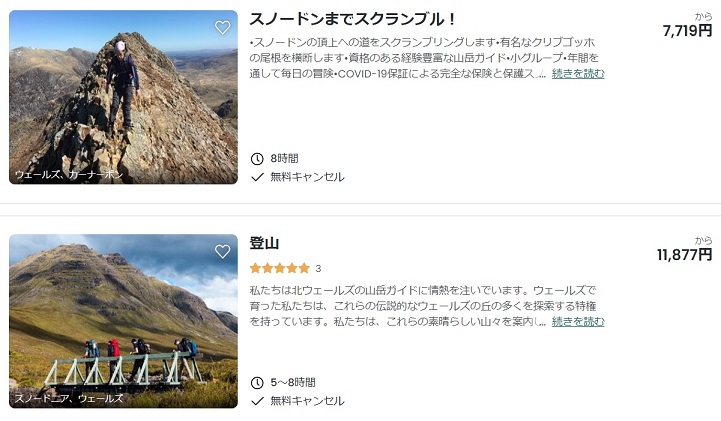
Task: Favorite the Snowdon scramble tour with heart icon
Action: (x=222, y=28)
